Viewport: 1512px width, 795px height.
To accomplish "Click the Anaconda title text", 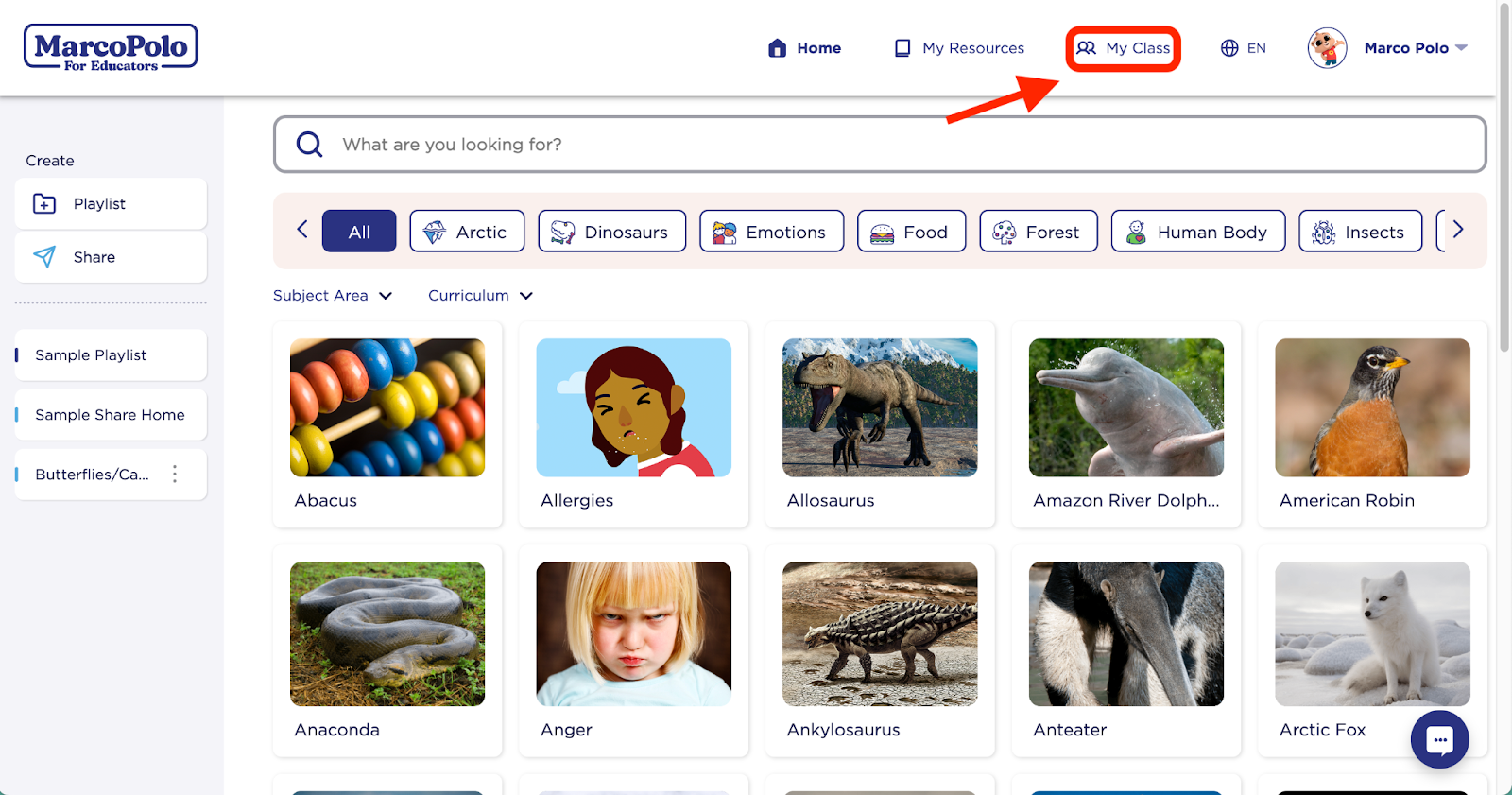I will (337, 730).
